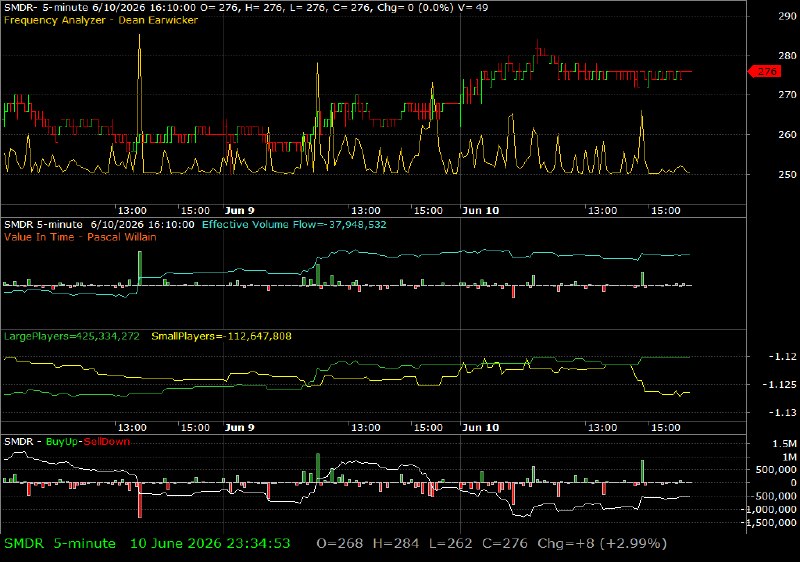Click the SMDR 5-minute OHLC header text
The width and height of the screenshot is (800, 562).
pyautogui.click(x=246, y=8)
